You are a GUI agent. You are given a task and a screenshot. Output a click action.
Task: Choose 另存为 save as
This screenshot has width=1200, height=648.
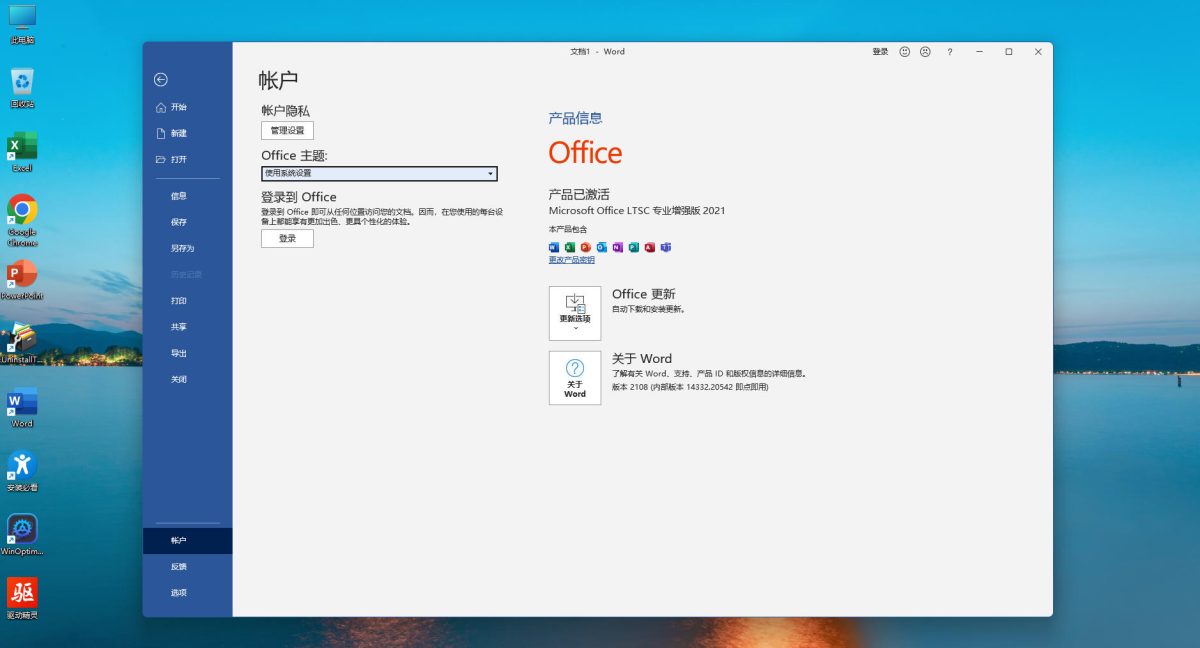[187, 248]
